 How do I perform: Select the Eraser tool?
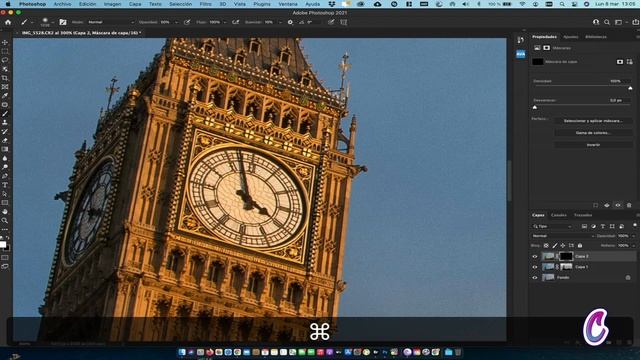click(x=5, y=140)
